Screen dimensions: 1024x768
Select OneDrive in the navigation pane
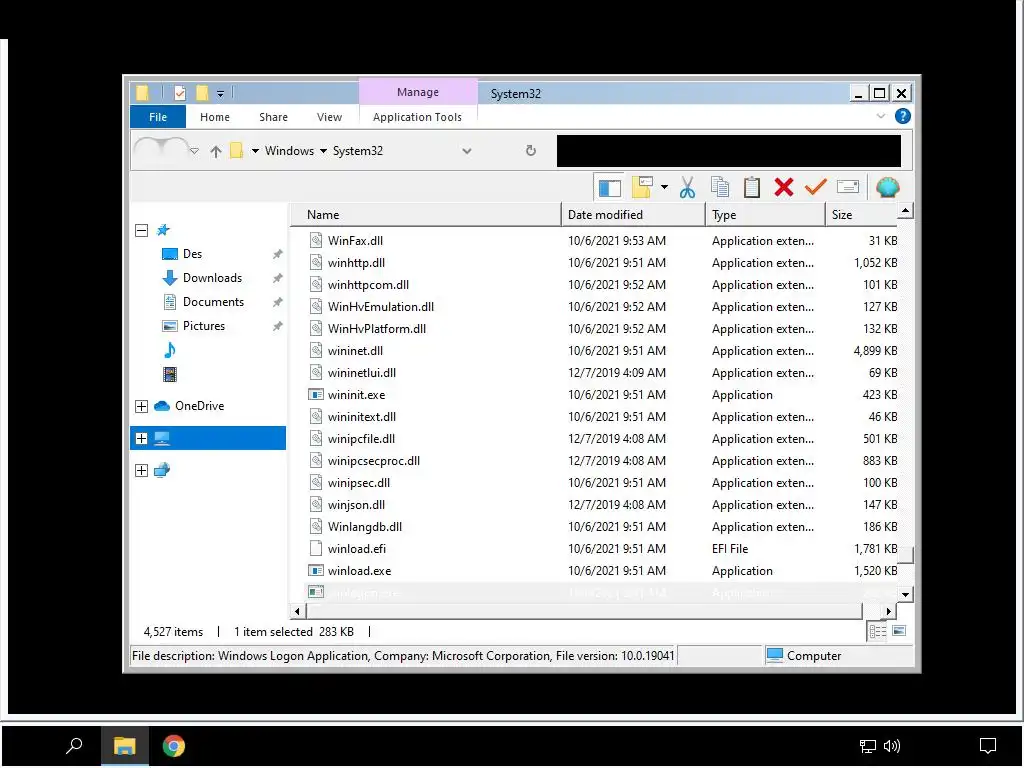pos(199,406)
